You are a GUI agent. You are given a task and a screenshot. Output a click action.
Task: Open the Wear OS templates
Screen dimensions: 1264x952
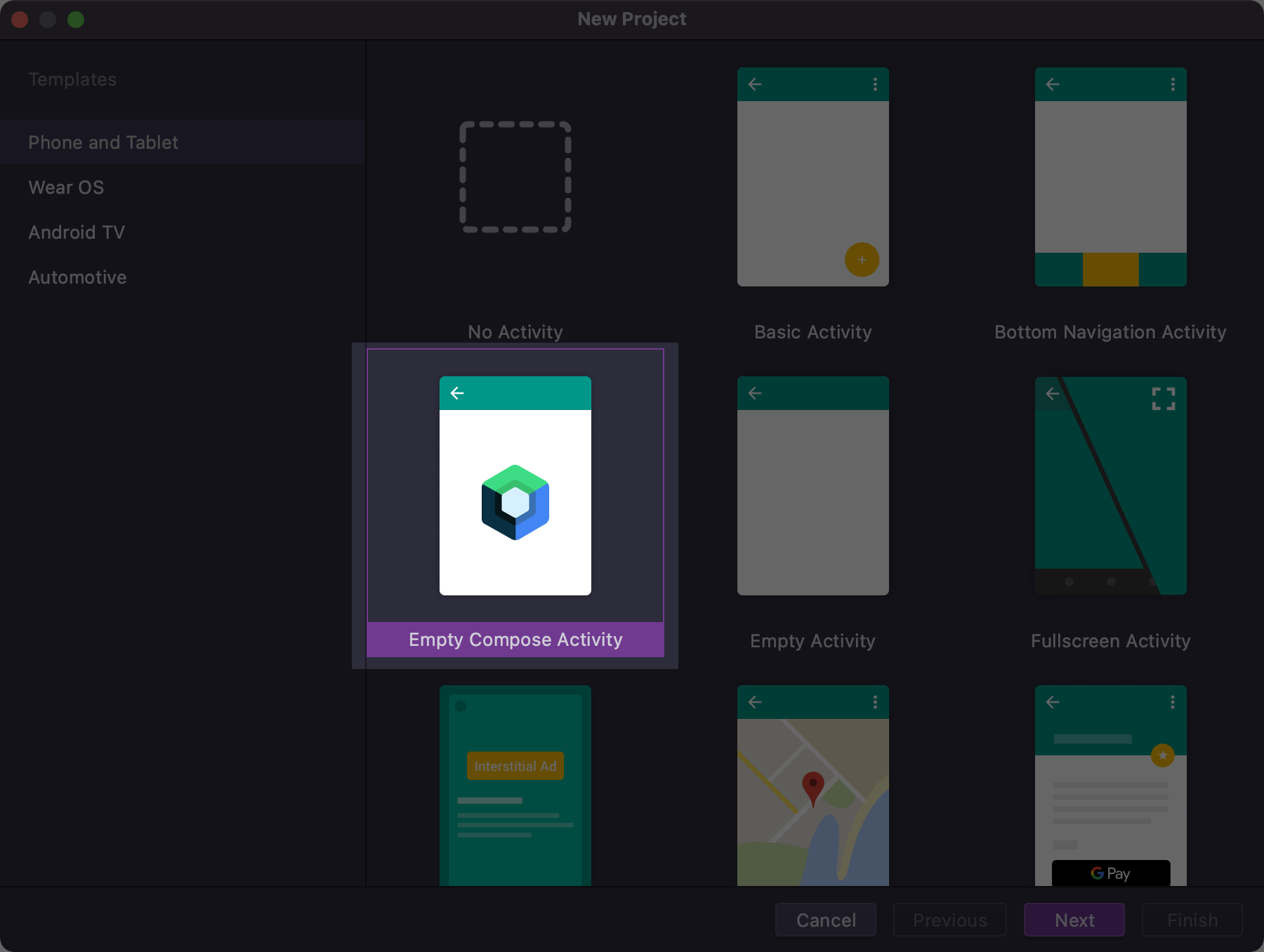pyautogui.click(x=183, y=187)
